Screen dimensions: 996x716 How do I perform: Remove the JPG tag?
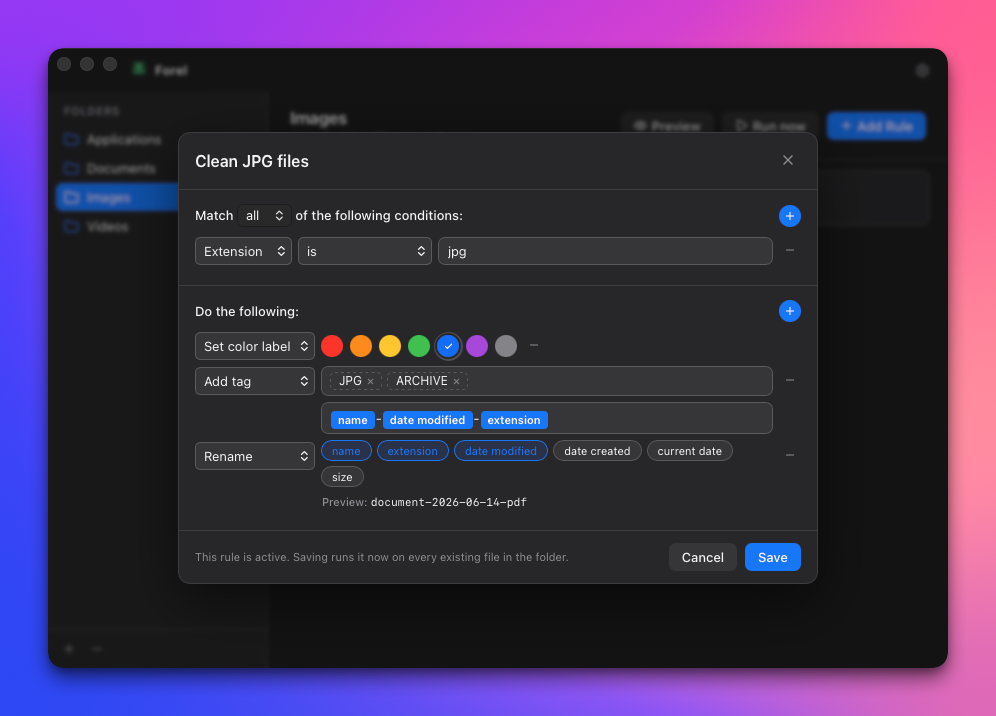pyautogui.click(x=370, y=381)
